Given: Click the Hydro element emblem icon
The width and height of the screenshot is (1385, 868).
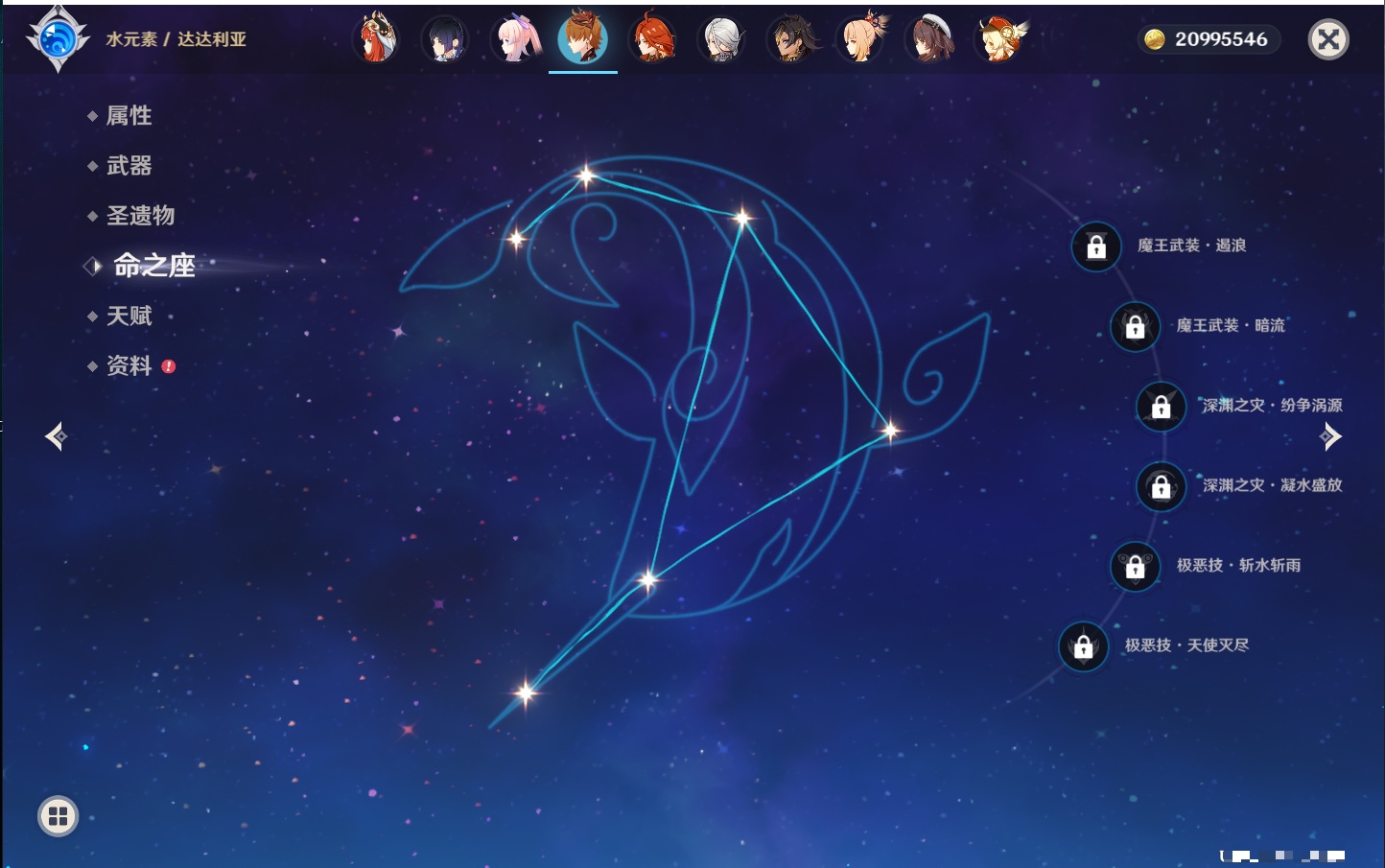Looking at the screenshot, I should click(58, 39).
